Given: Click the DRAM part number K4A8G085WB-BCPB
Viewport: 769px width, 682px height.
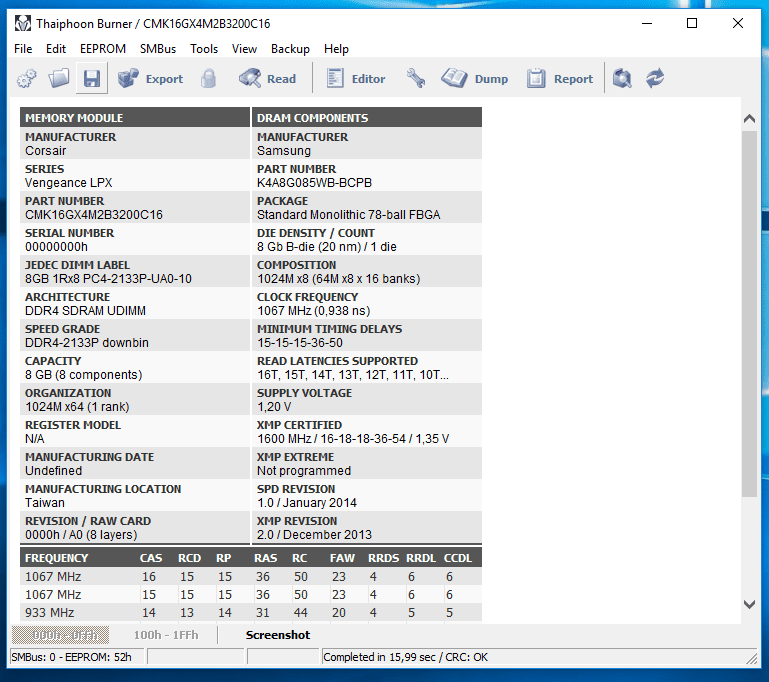Looking at the screenshot, I should pyautogui.click(x=314, y=183).
